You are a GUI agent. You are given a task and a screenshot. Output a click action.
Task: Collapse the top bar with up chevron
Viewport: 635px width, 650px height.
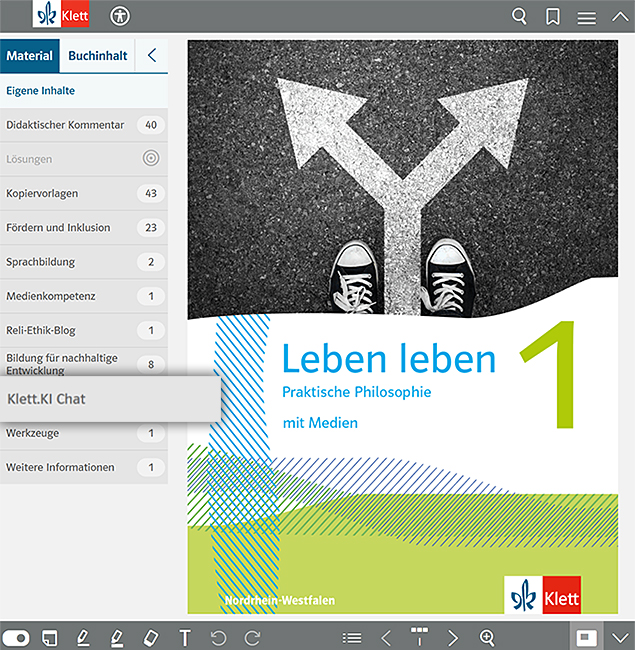click(620, 17)
